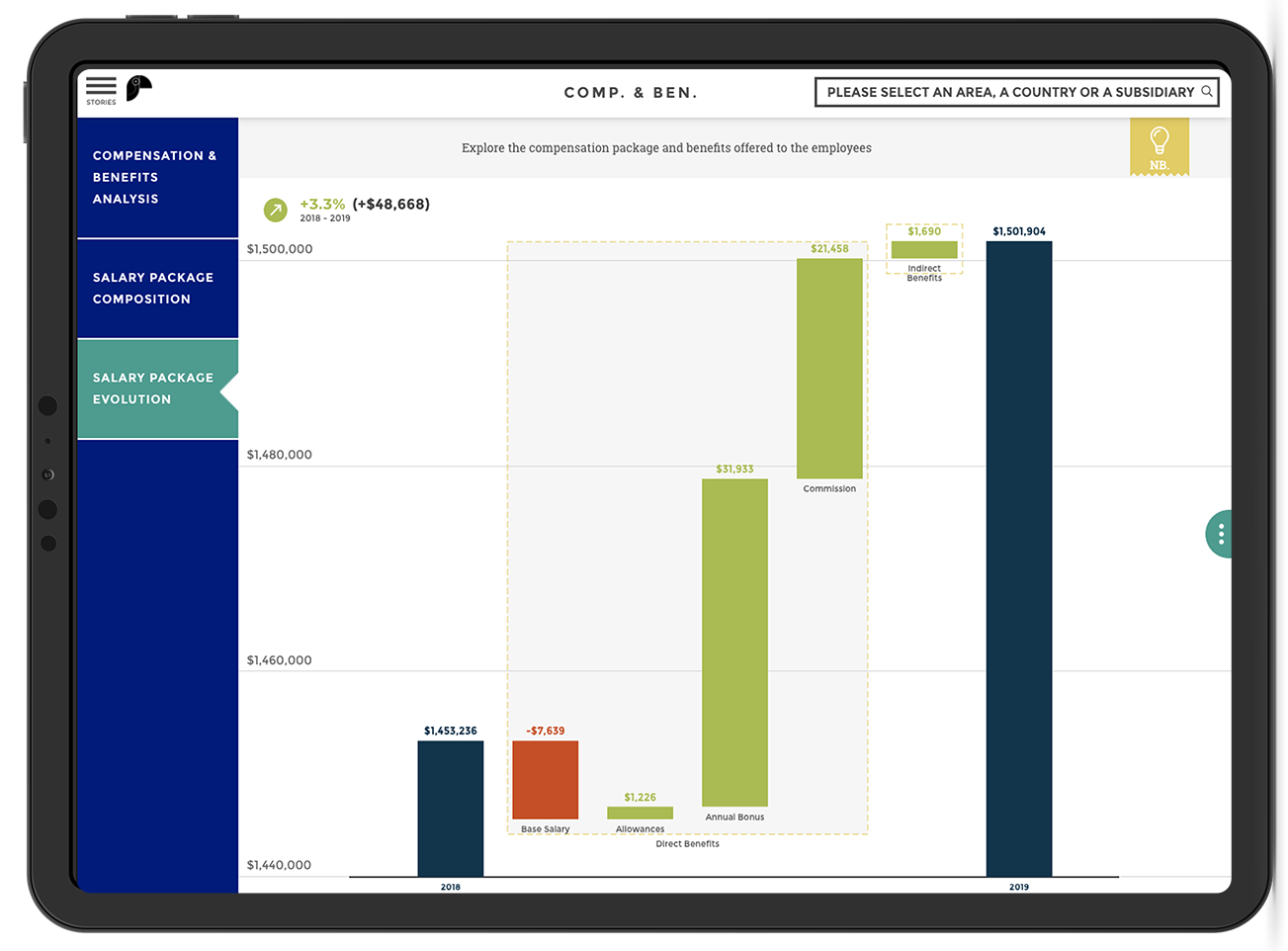This screenshot has height=951, width=1288.
Task: Click the toucan logo icon
Action: [138, 89]
